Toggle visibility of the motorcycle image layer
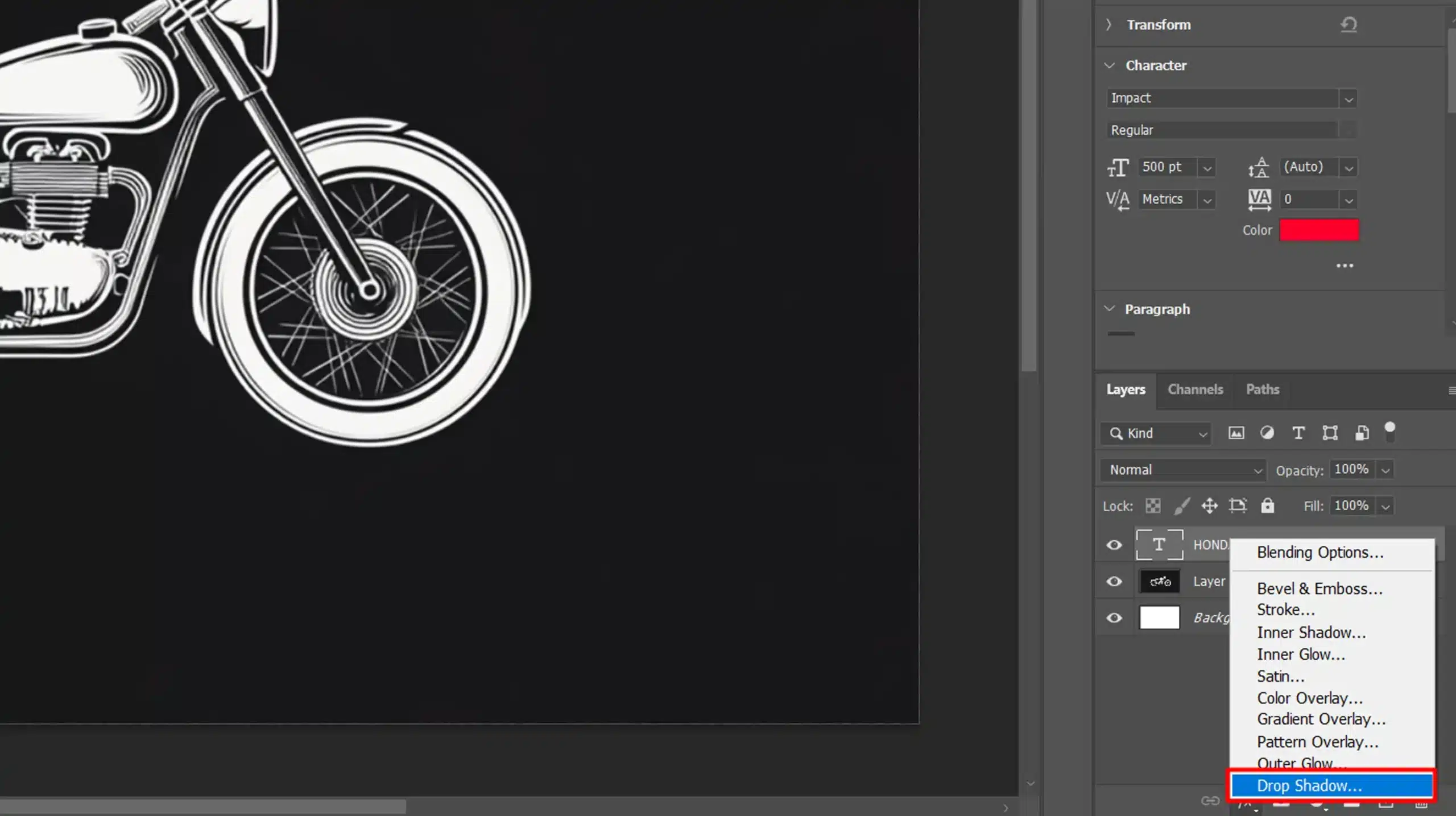The width and height of the screenshot is (1456, 816). pyautogui.click(x=1114, y=581)
